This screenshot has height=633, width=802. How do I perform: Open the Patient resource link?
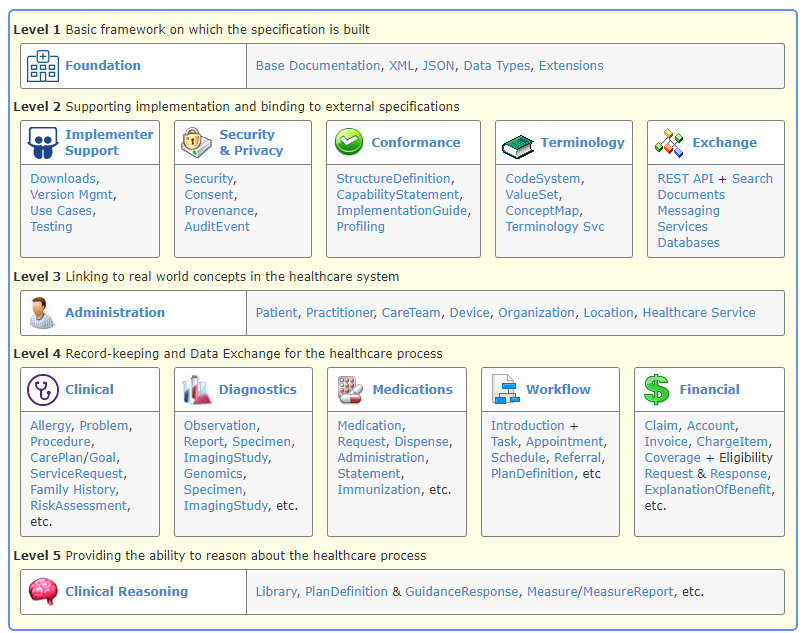point(276,313)
